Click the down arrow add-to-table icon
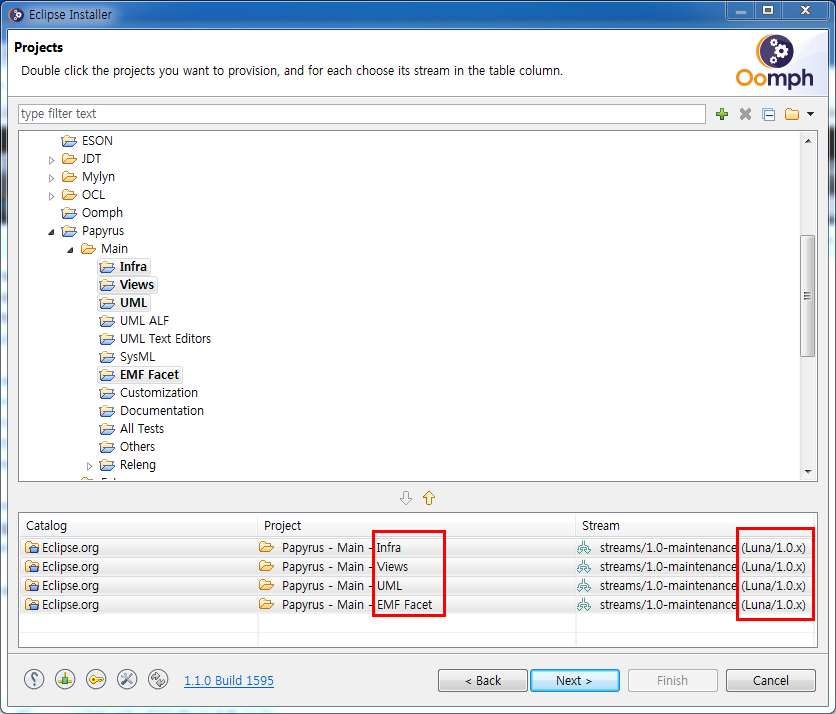This screenshot has width=836, height=714. [406, 498]
